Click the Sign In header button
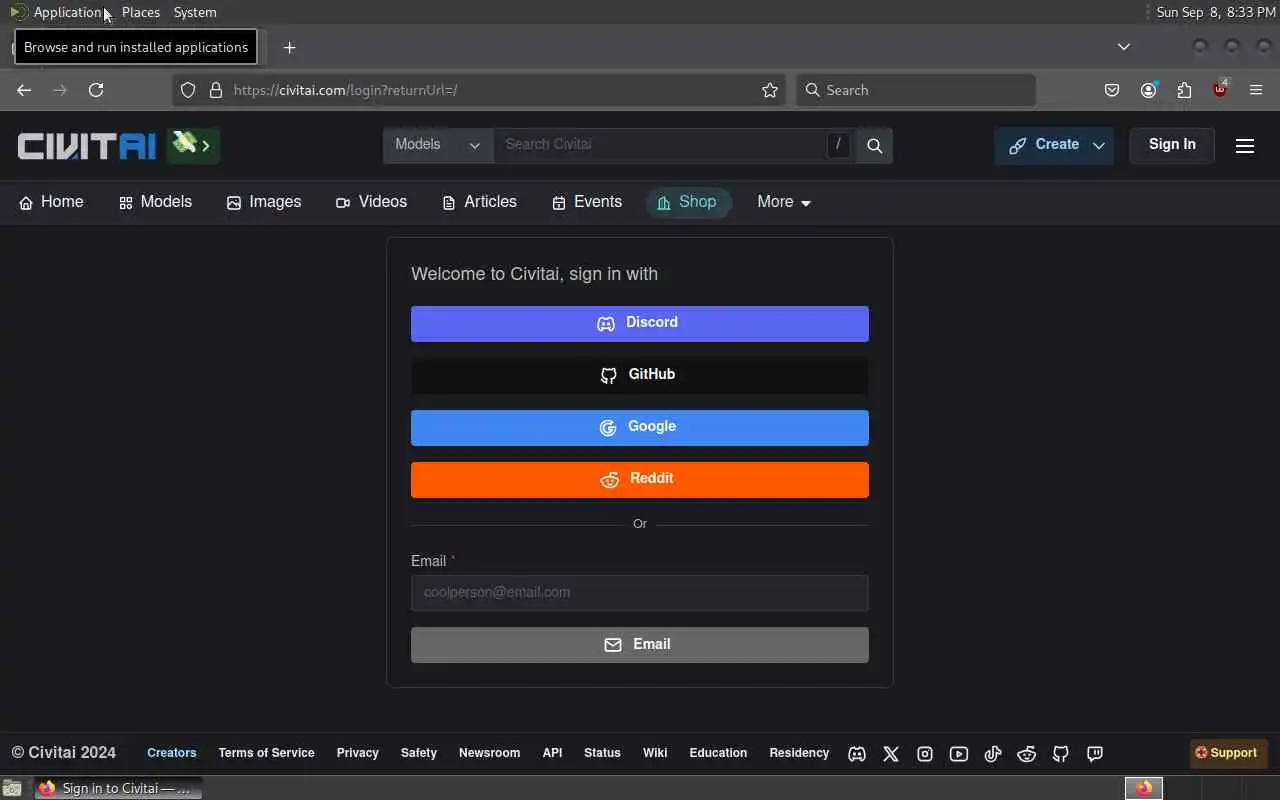Viewport: 1280px width, 800px height. click(1172, 145)
